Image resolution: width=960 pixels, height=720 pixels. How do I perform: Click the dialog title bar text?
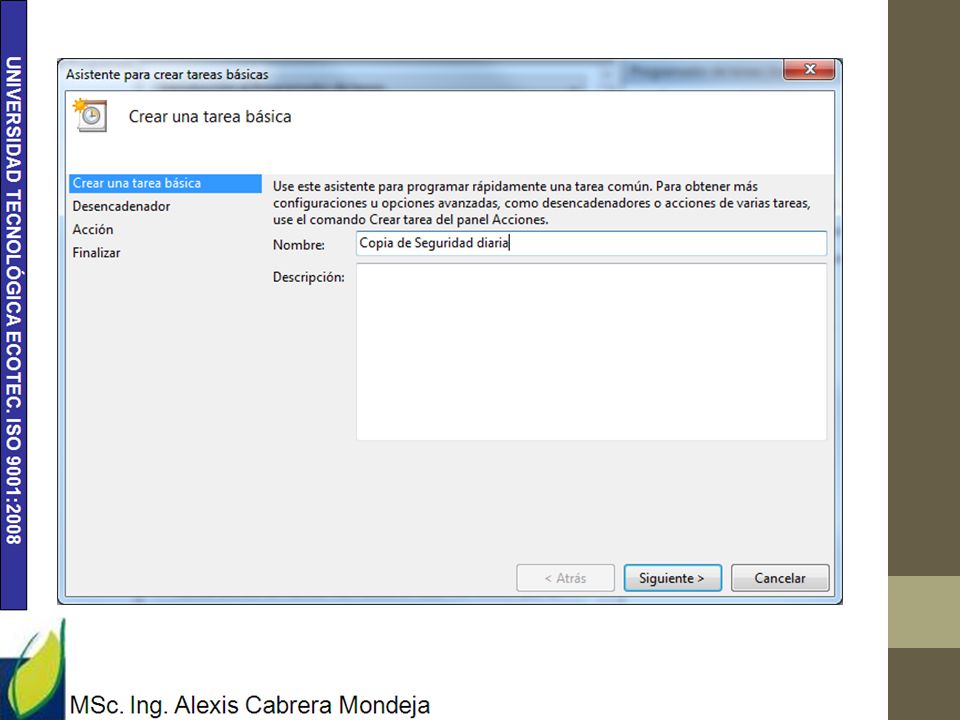point(167,75)
